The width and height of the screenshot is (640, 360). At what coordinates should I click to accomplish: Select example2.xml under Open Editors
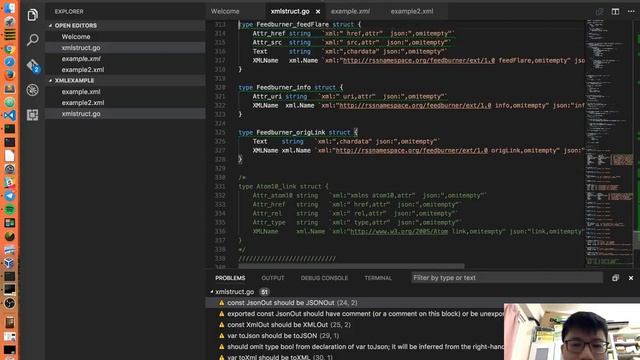pos(125,70)
